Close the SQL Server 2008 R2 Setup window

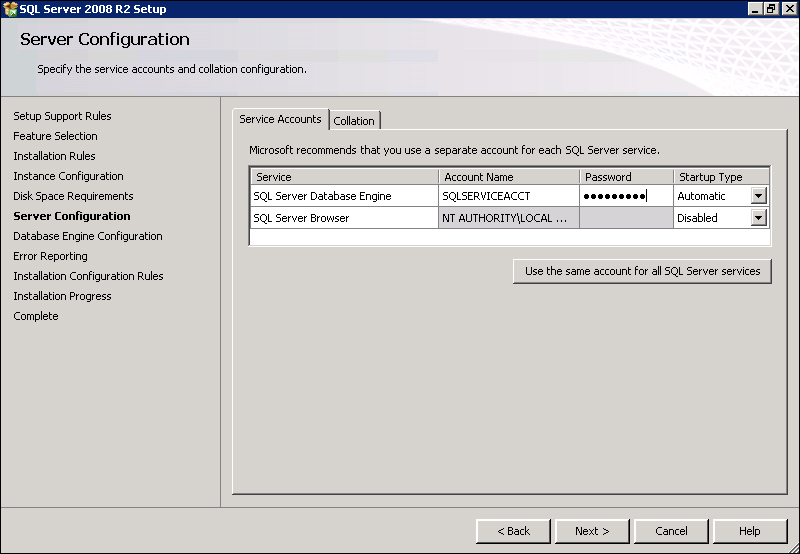tap(789, 9)
